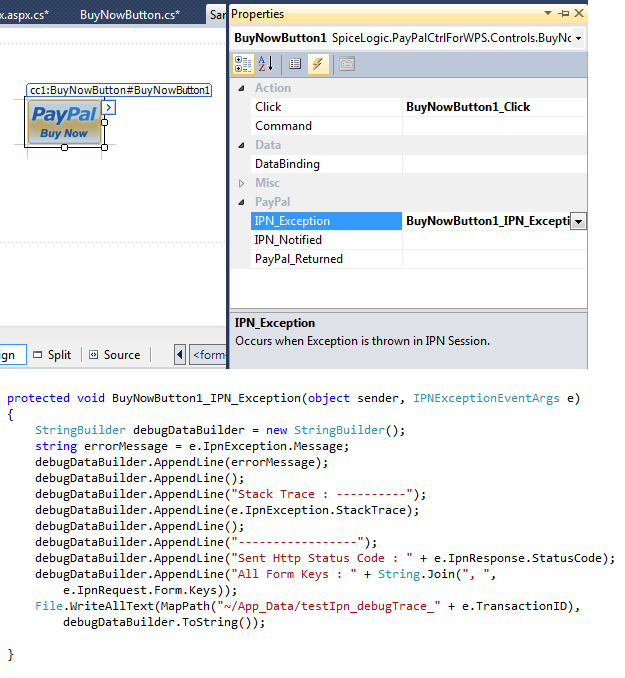
Task: Select Events lightning bolt icon
Action: pyautogui.click(x=318, y=64)
